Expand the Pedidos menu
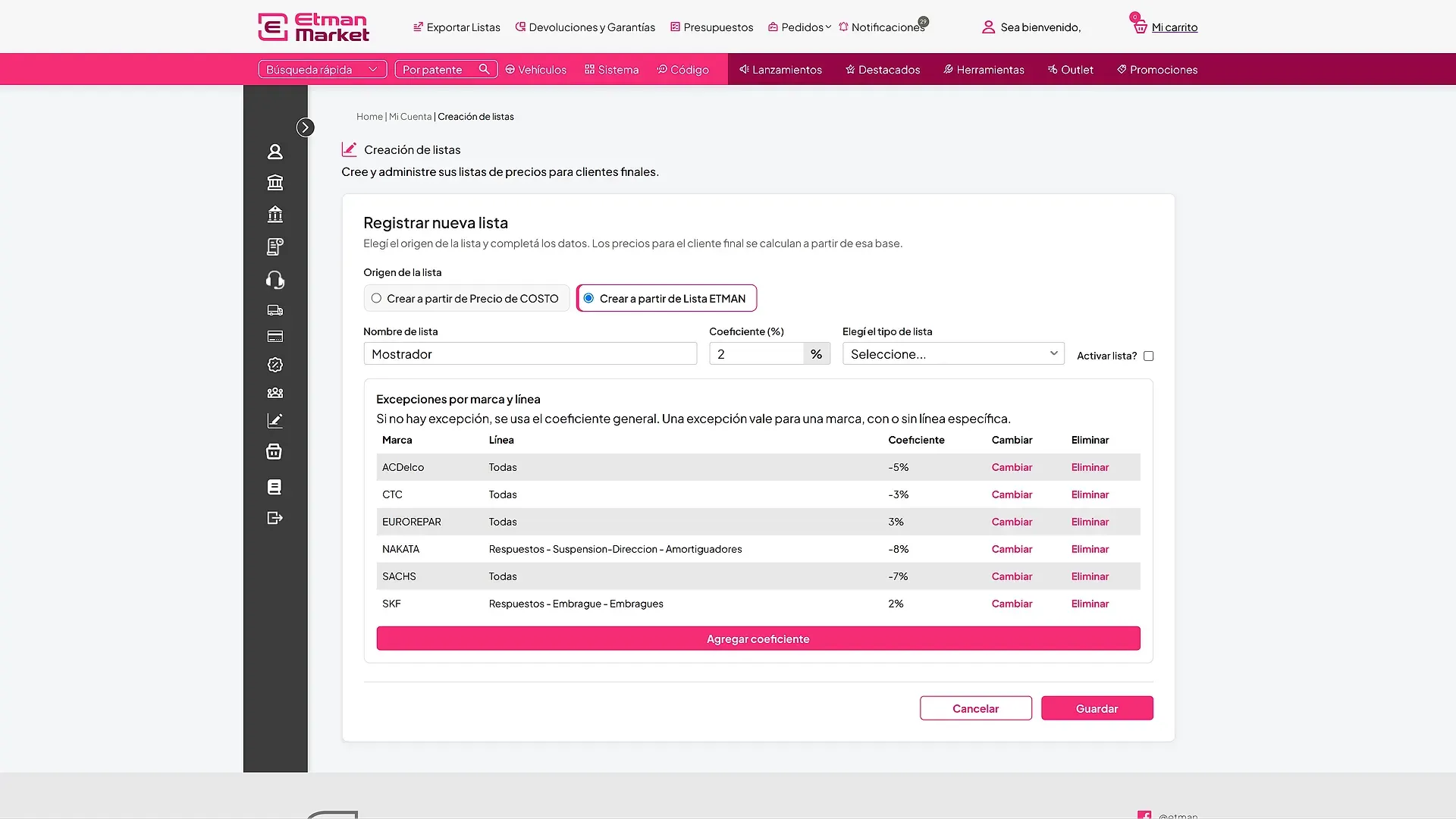Screen dimensions: 1456x819 (800, 27)
